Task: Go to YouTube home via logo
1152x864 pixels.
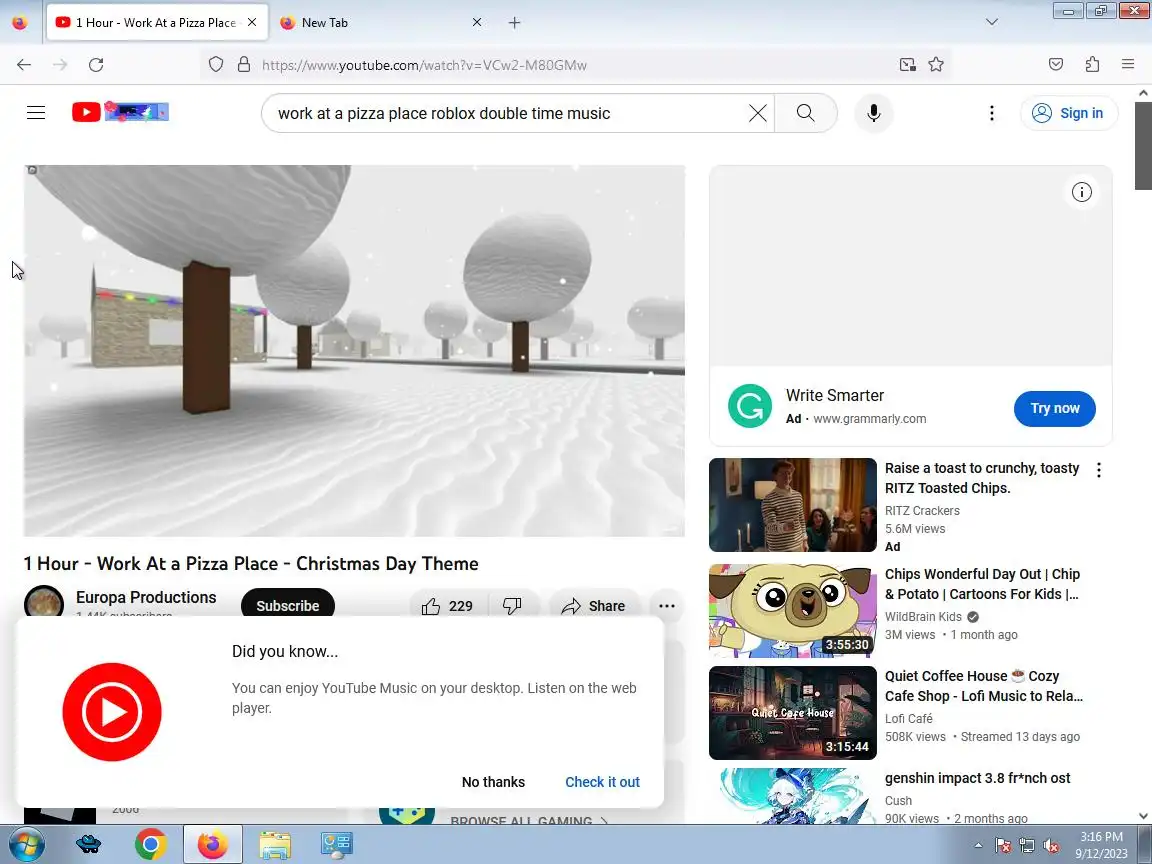Action: click(120, 112)
